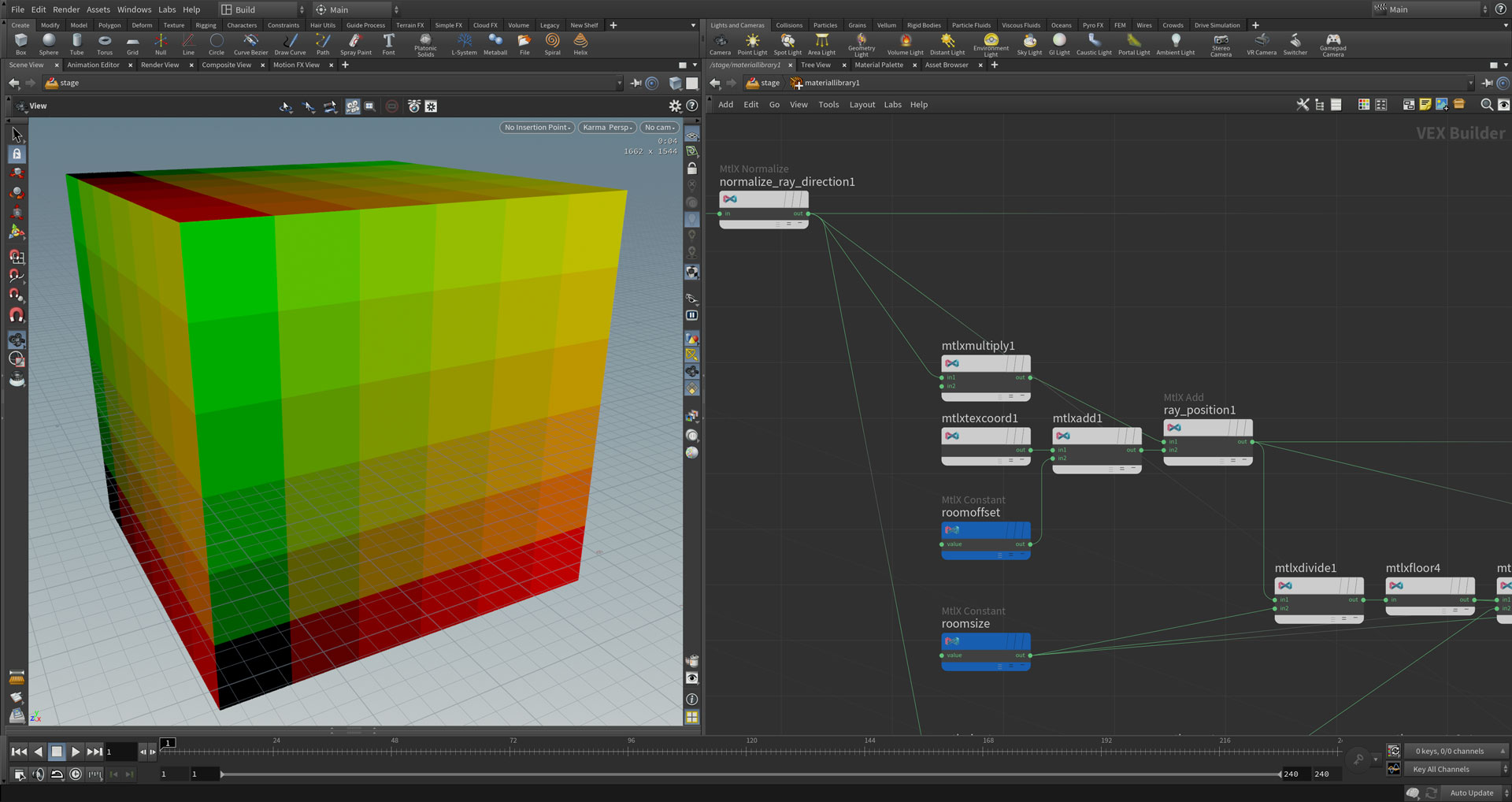Jump to the first frame

pos(19,752)
